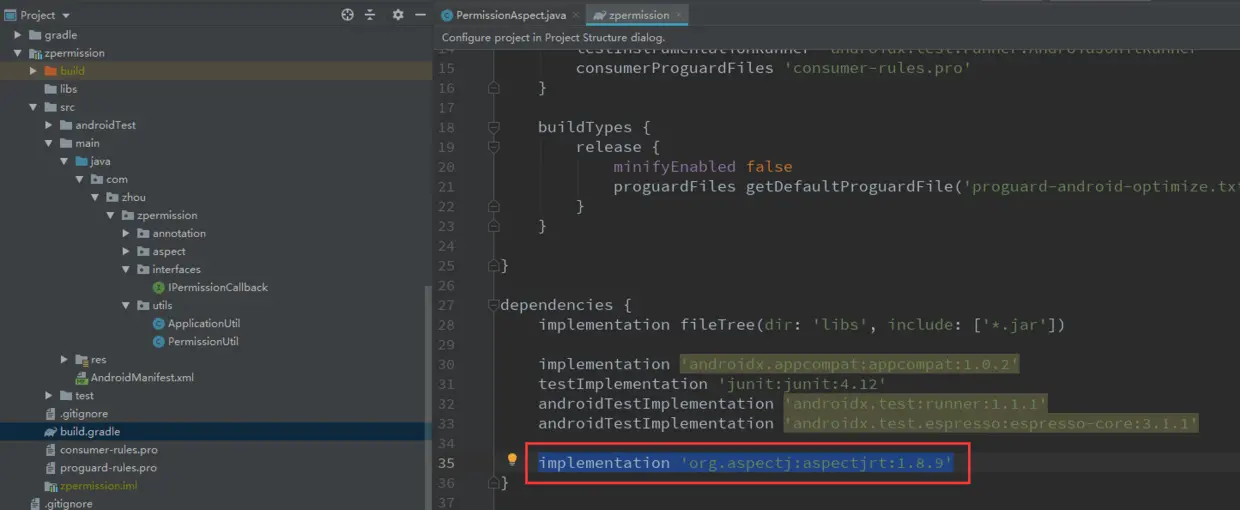This screenshot has width=1240, height=510.
Task: Click 'minifyEnabled' in the release block
Action: click(675, 167)
